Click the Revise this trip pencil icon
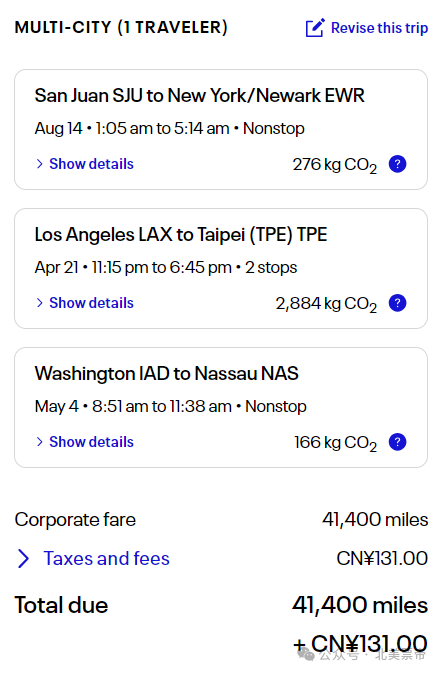 [x=315, y=28]
